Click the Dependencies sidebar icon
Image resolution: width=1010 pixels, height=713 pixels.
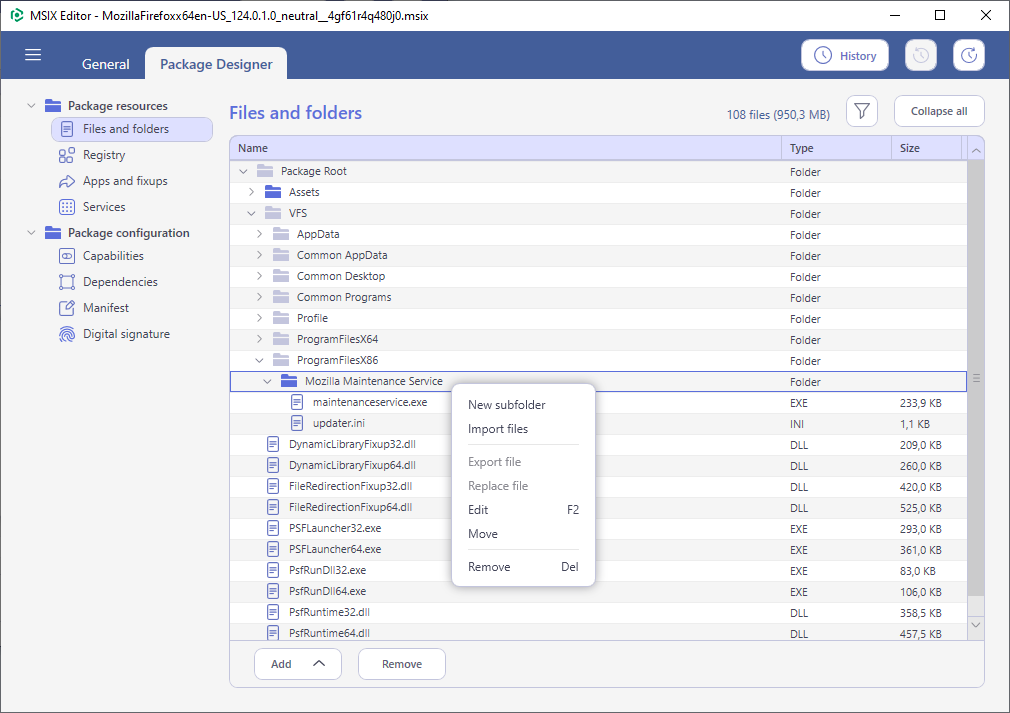(x=66, y=282)
